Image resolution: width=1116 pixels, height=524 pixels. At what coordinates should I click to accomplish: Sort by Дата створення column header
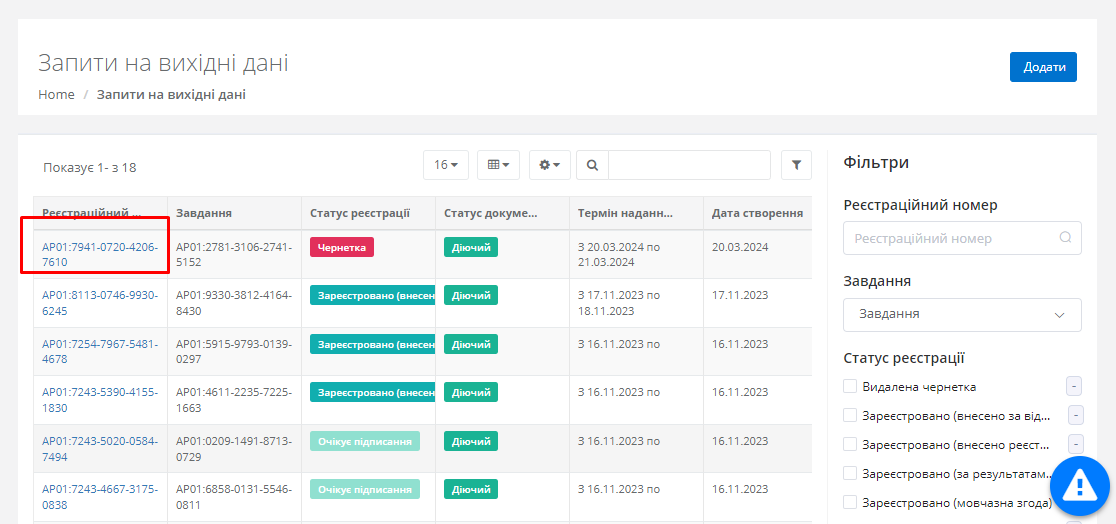pos(757,213)
